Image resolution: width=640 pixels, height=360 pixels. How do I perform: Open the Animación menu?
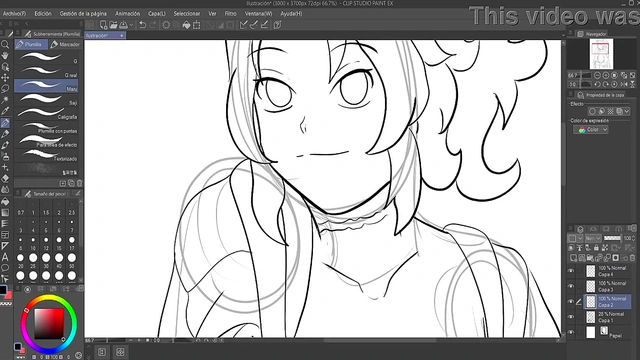[x=127, y=13]
